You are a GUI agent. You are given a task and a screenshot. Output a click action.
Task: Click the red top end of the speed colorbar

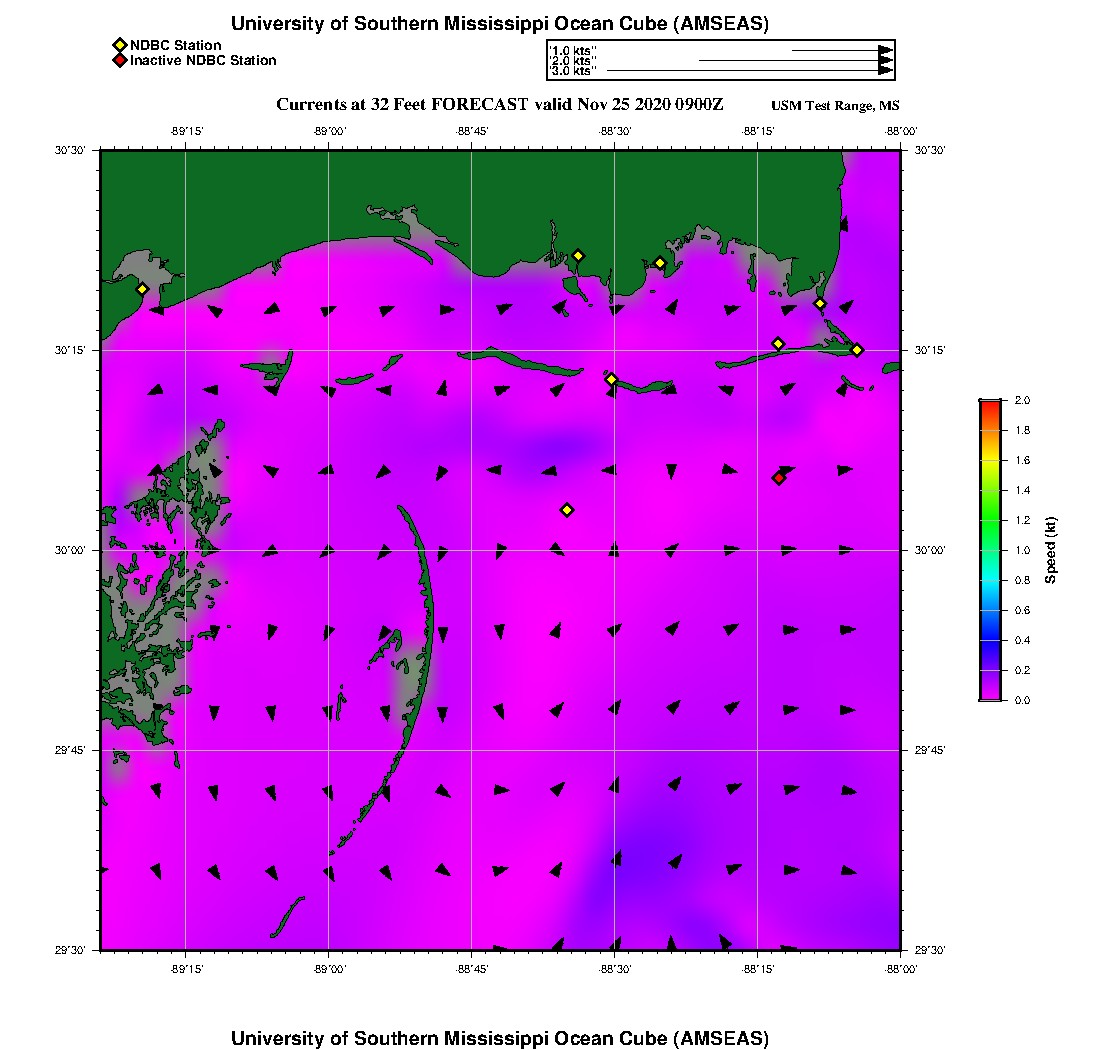(991, 405)
